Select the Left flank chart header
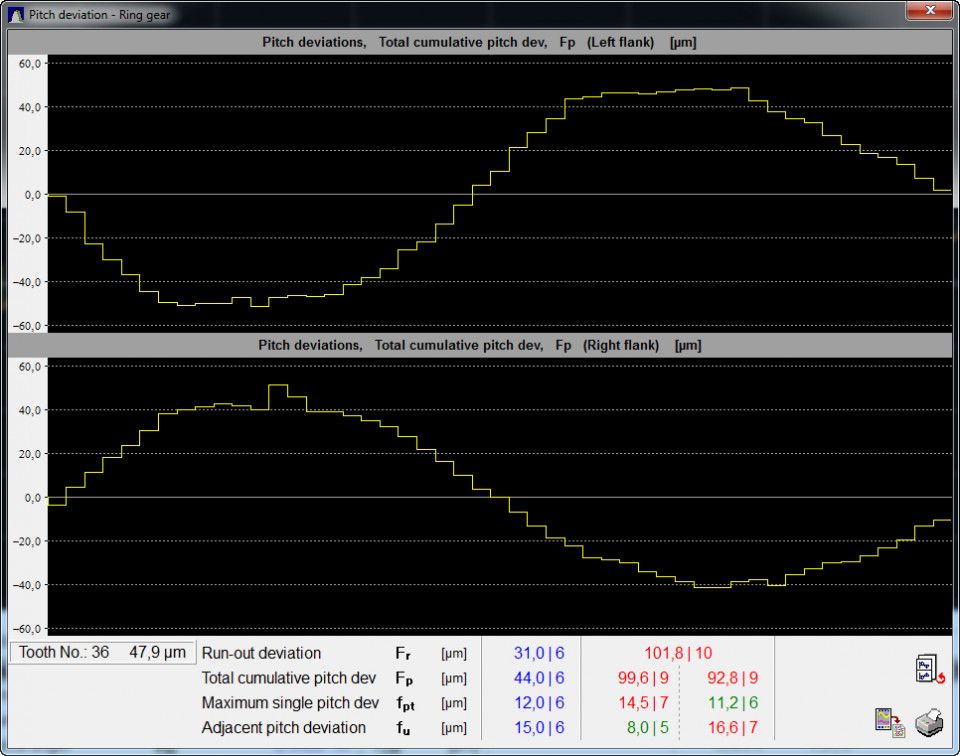The height and width of the screenshot is (756, 960). click(479, 42)
